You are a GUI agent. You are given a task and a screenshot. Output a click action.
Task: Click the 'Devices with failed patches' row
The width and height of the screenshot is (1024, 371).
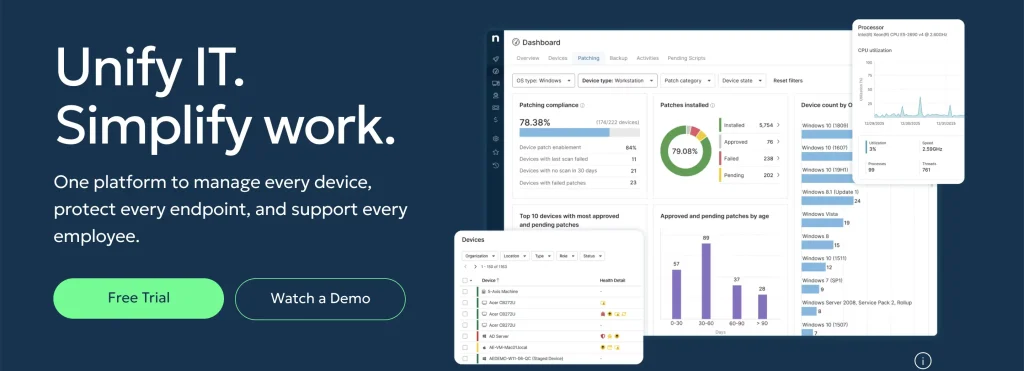(578, 183)
